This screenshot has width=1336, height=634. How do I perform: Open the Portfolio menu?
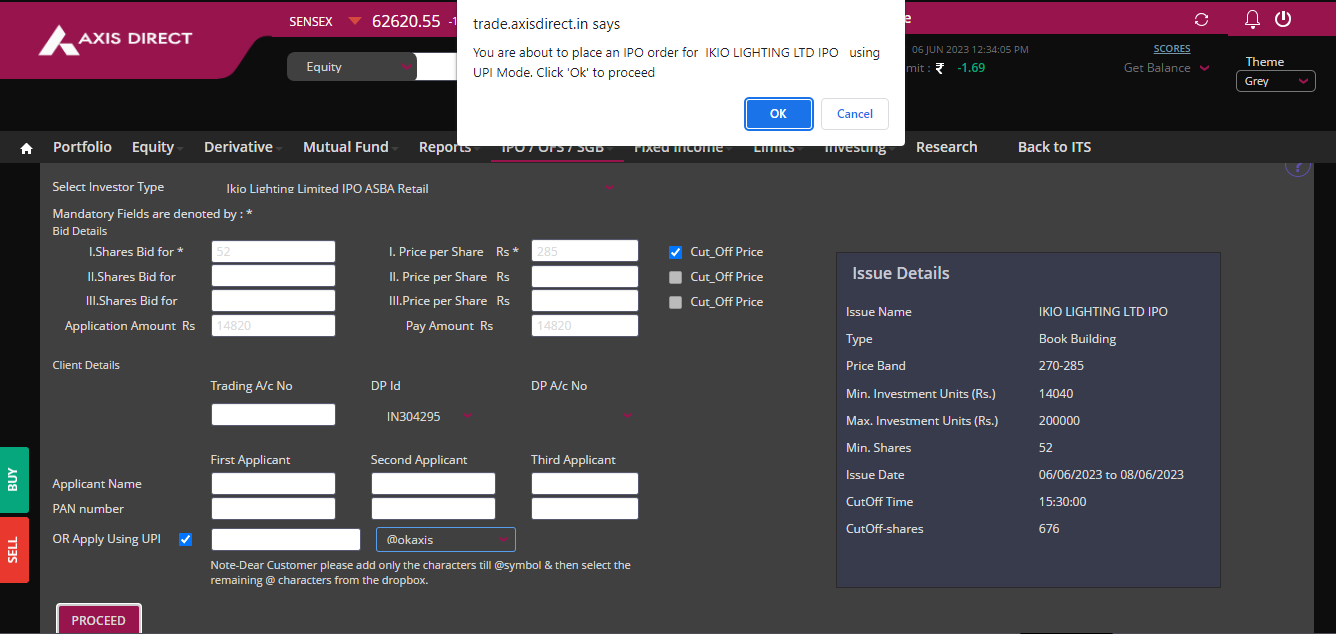[x=82, y=147]
